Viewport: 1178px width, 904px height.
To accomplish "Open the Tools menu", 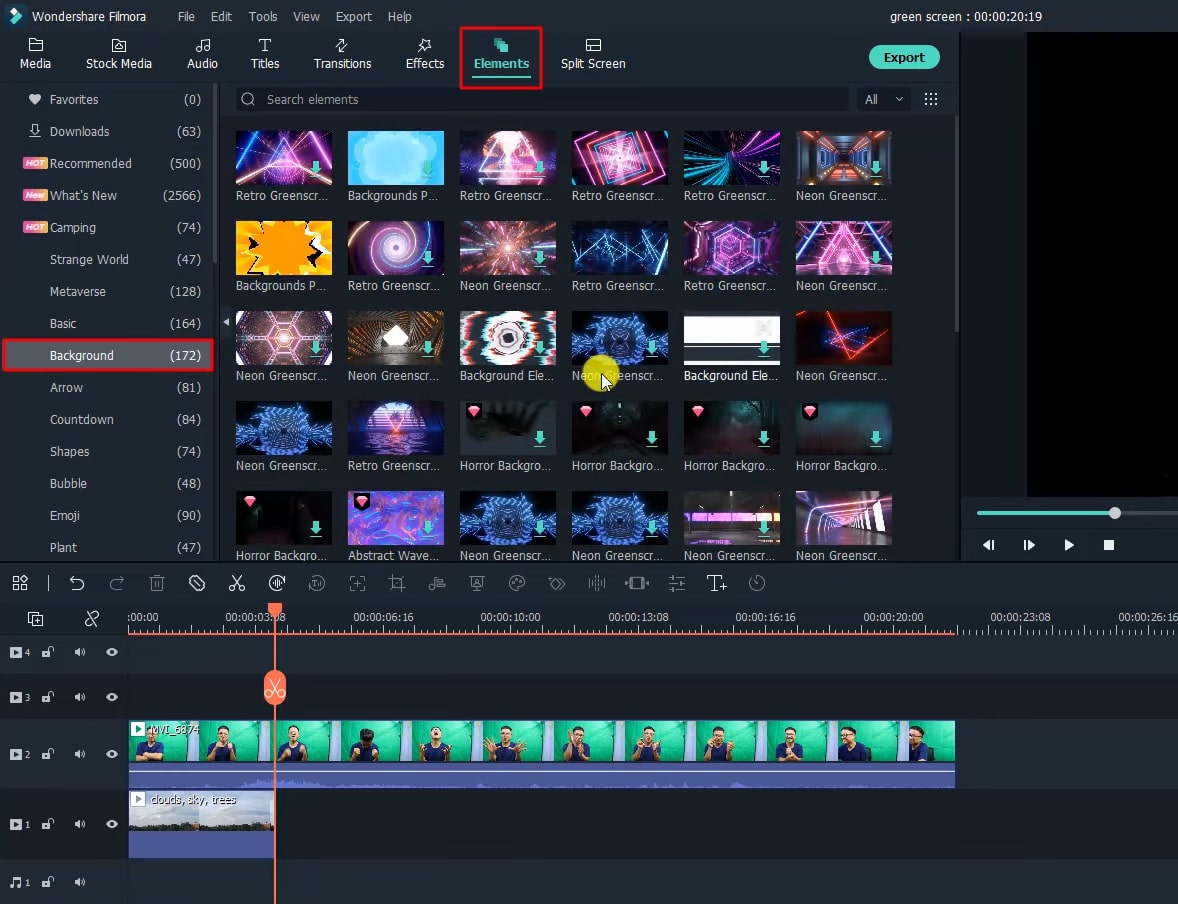I will tap(263, 17).
